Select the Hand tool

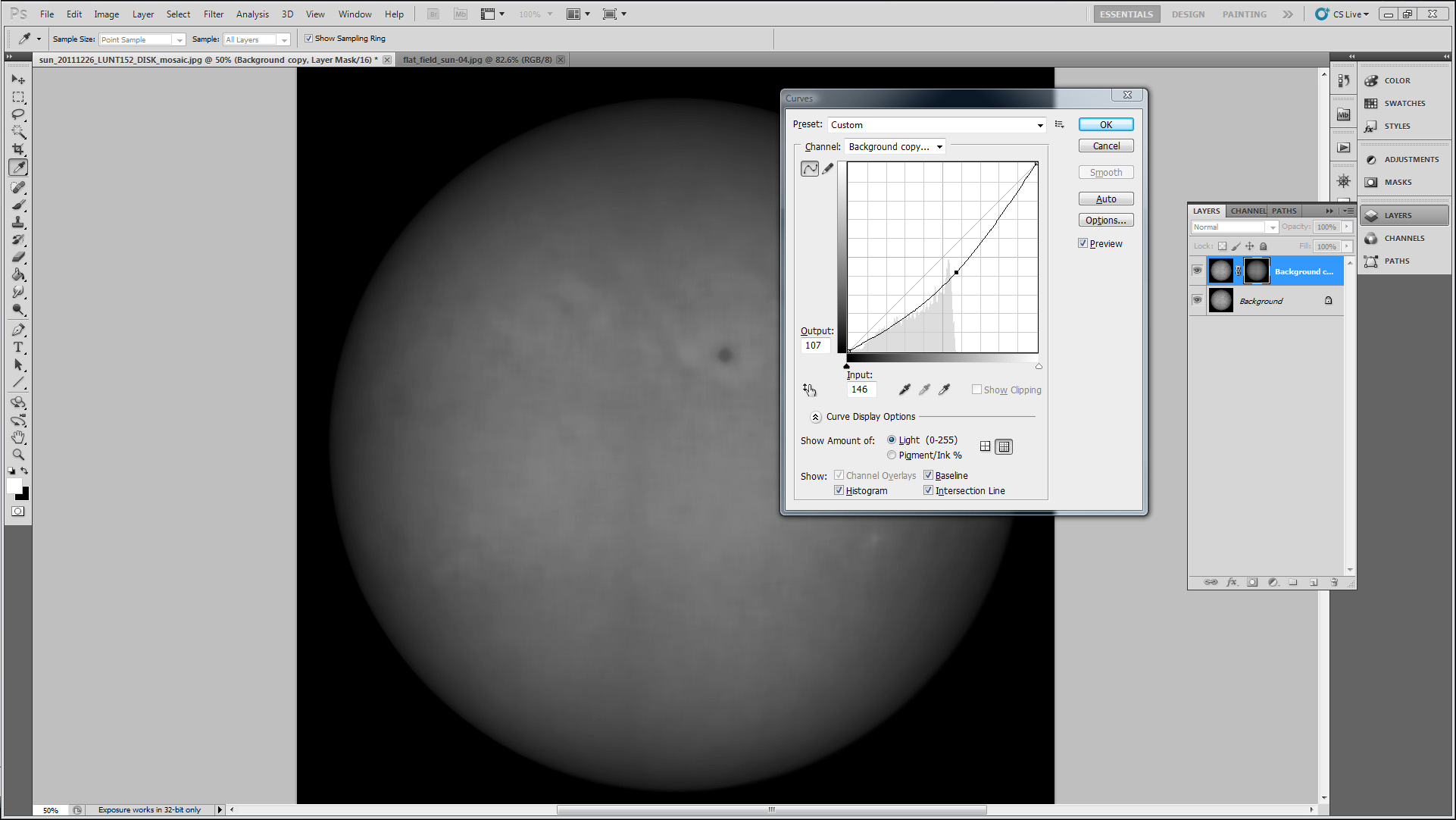pyautogui.click(x=18, y=437)
